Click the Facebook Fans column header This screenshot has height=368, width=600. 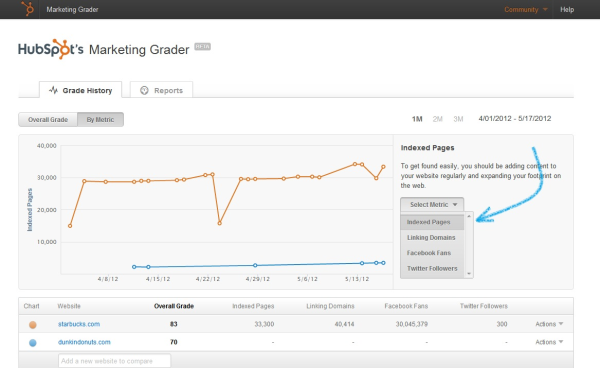[406, 306]
